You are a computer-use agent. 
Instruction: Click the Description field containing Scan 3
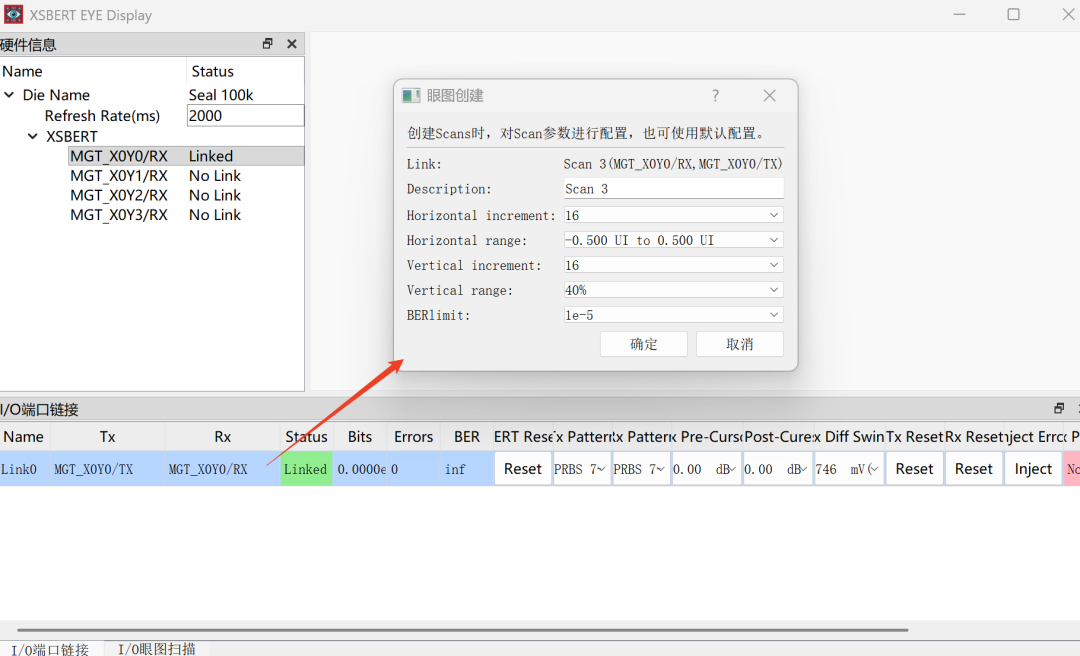[673, 189]
